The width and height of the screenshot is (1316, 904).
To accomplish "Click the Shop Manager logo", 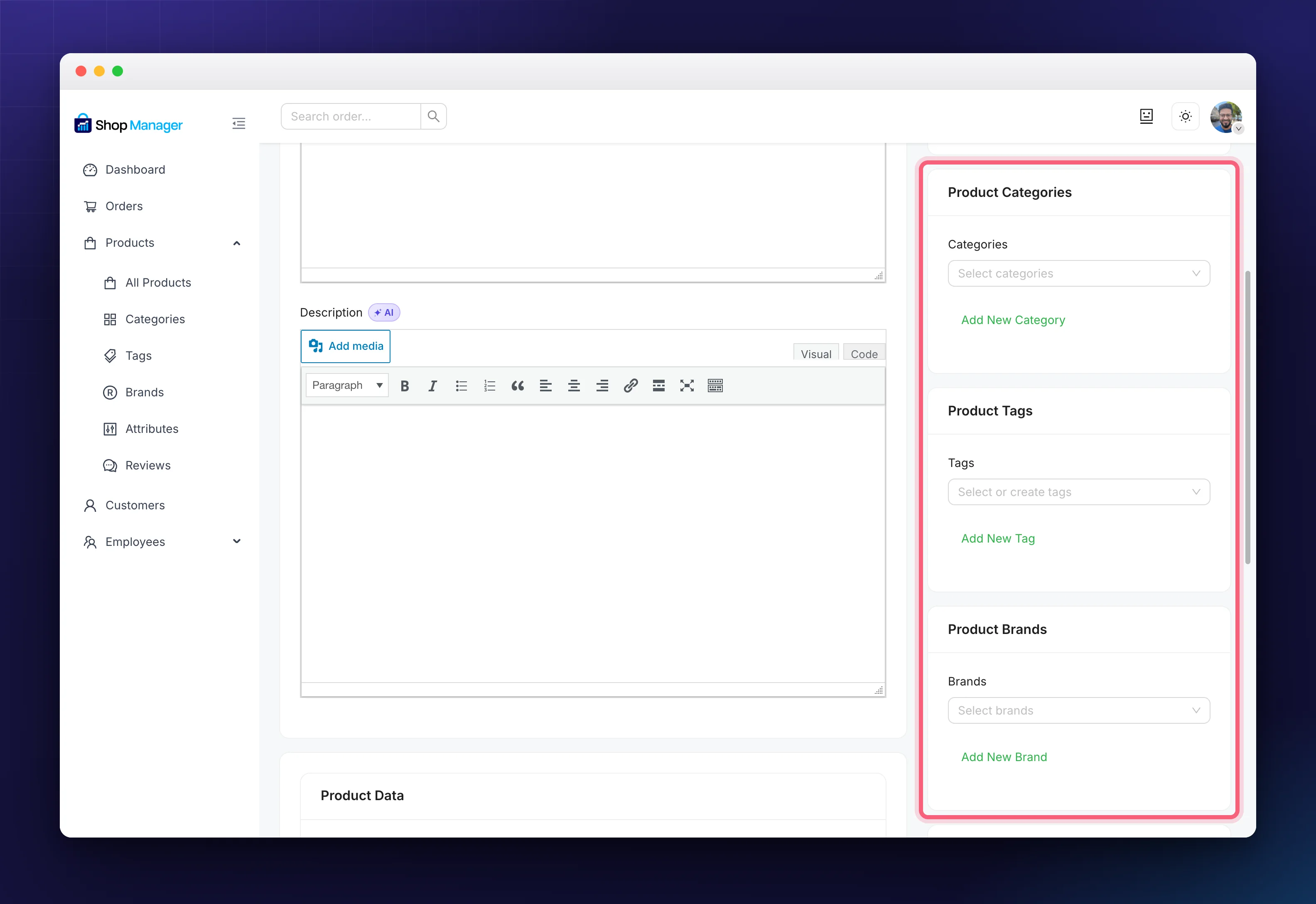I will 128,123.
